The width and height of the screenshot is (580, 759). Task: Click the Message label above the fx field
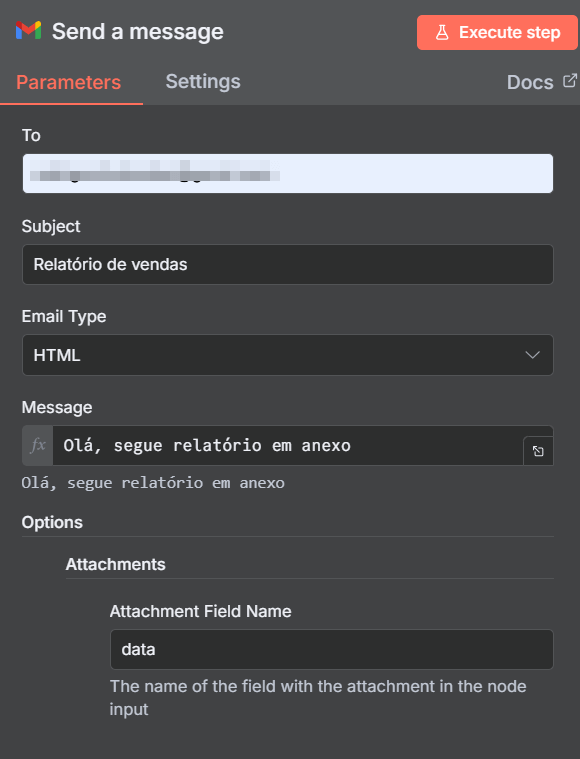pyautogui.click(x=57, y=408)
